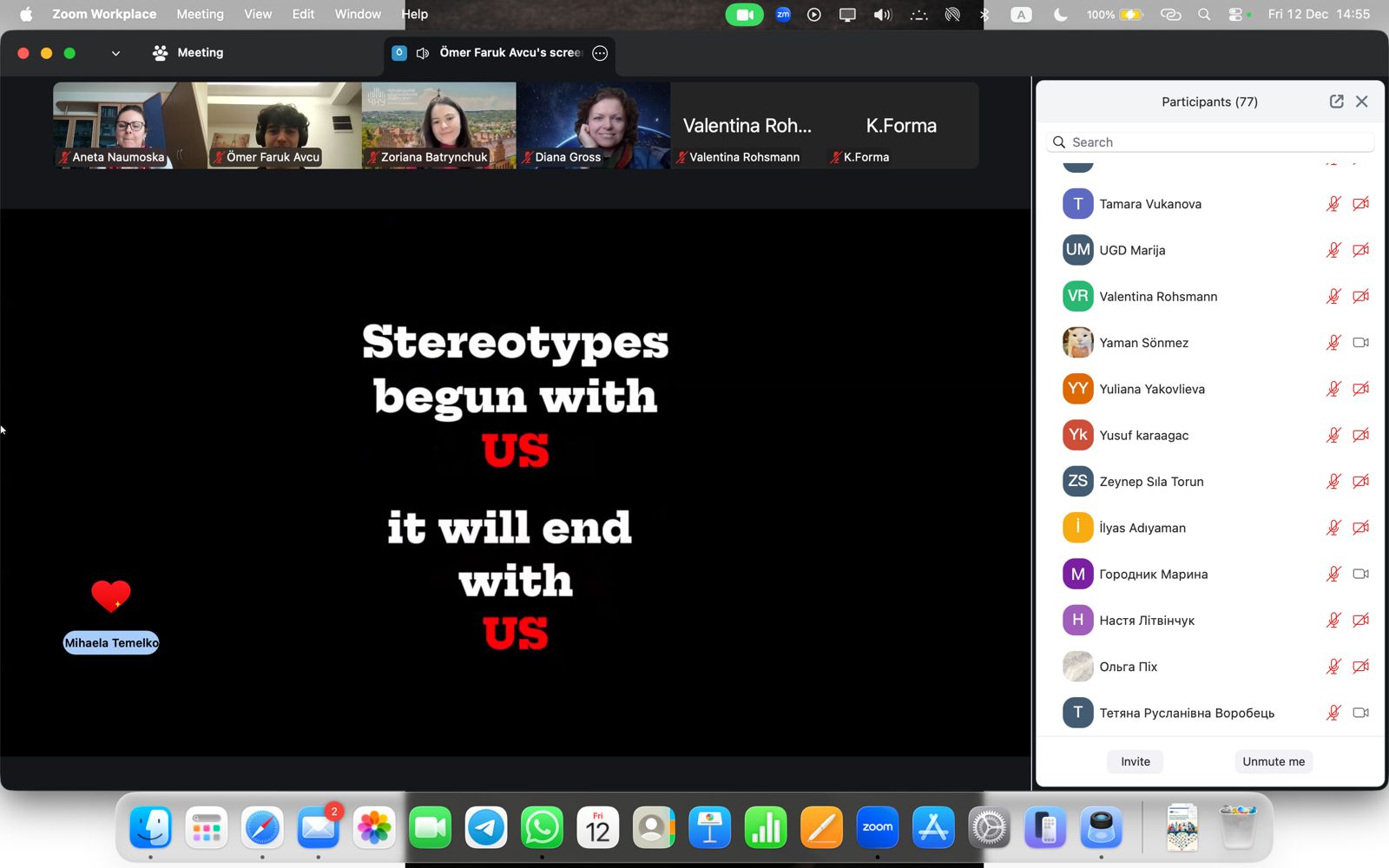
Task: Toggle Yusuf karaagac's video icon
Action: tap(1361, 435)
